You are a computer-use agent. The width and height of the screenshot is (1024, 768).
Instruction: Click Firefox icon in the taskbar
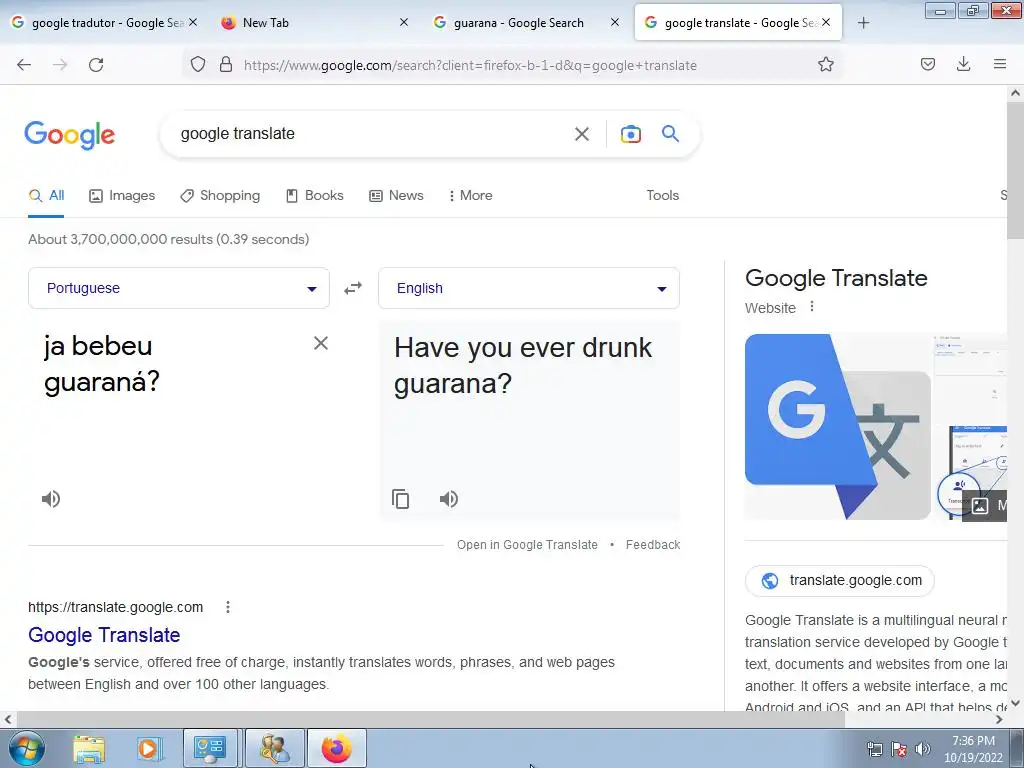tap(337, 748)
